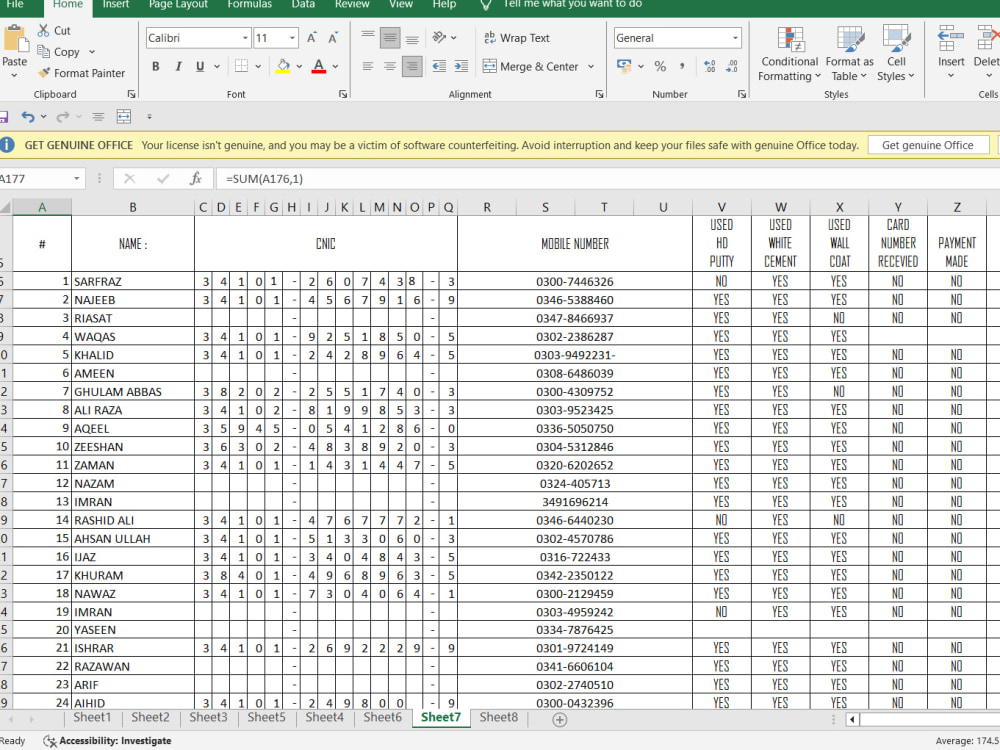1000x750 pixels.
Task: Click the Decrease Decimal icon
Action: tap(732, 66)
